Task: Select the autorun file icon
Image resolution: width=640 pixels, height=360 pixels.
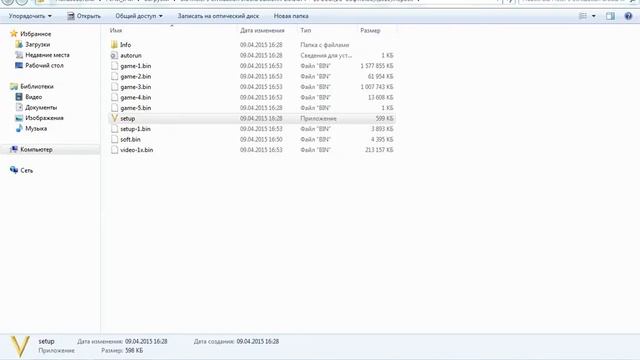Action: (x=114, y=55)
